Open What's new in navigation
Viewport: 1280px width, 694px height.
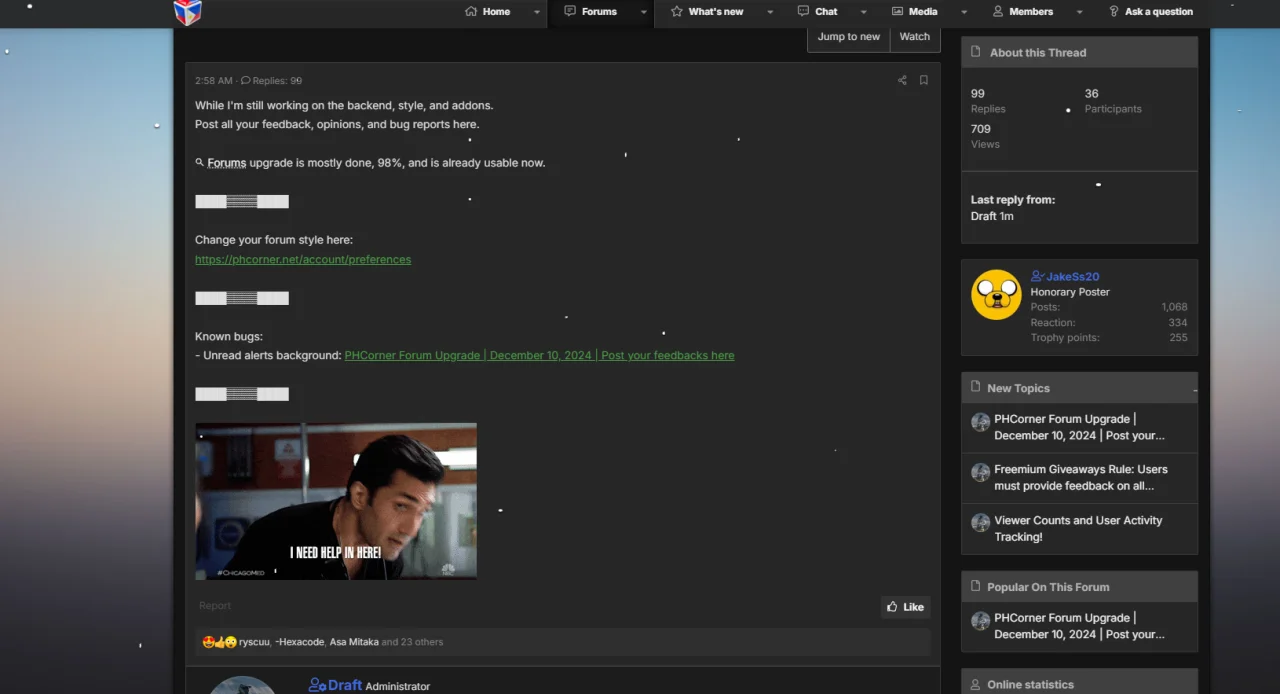(707, 12)
